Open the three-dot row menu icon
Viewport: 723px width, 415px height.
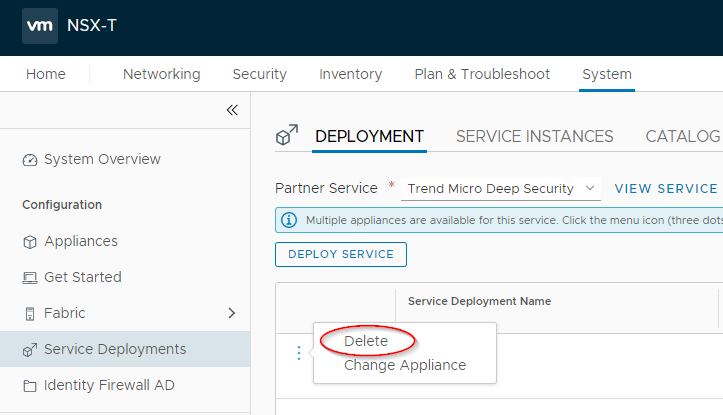[x=297, y=353]
